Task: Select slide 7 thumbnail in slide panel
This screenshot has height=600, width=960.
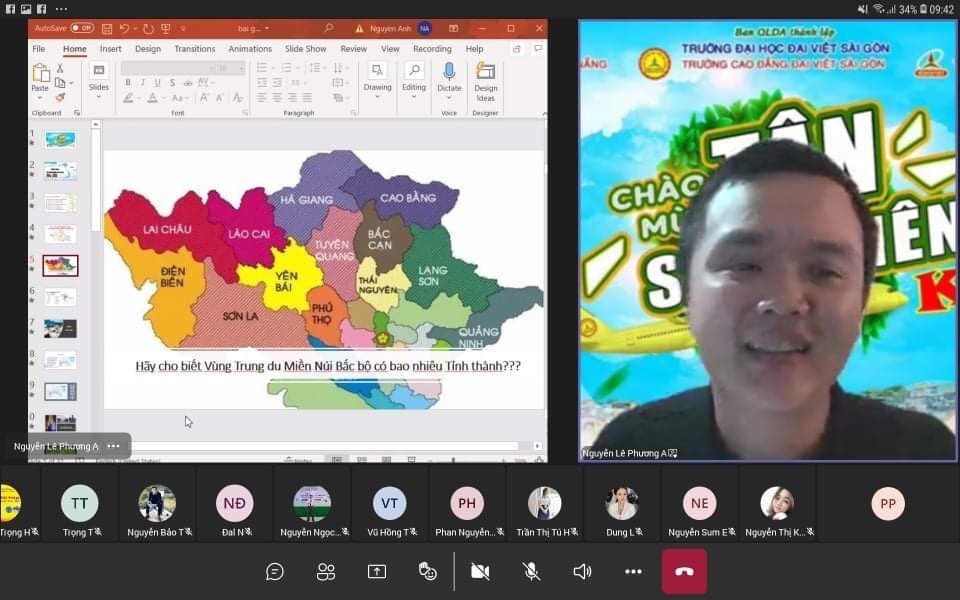Action: tap(60, 328)
